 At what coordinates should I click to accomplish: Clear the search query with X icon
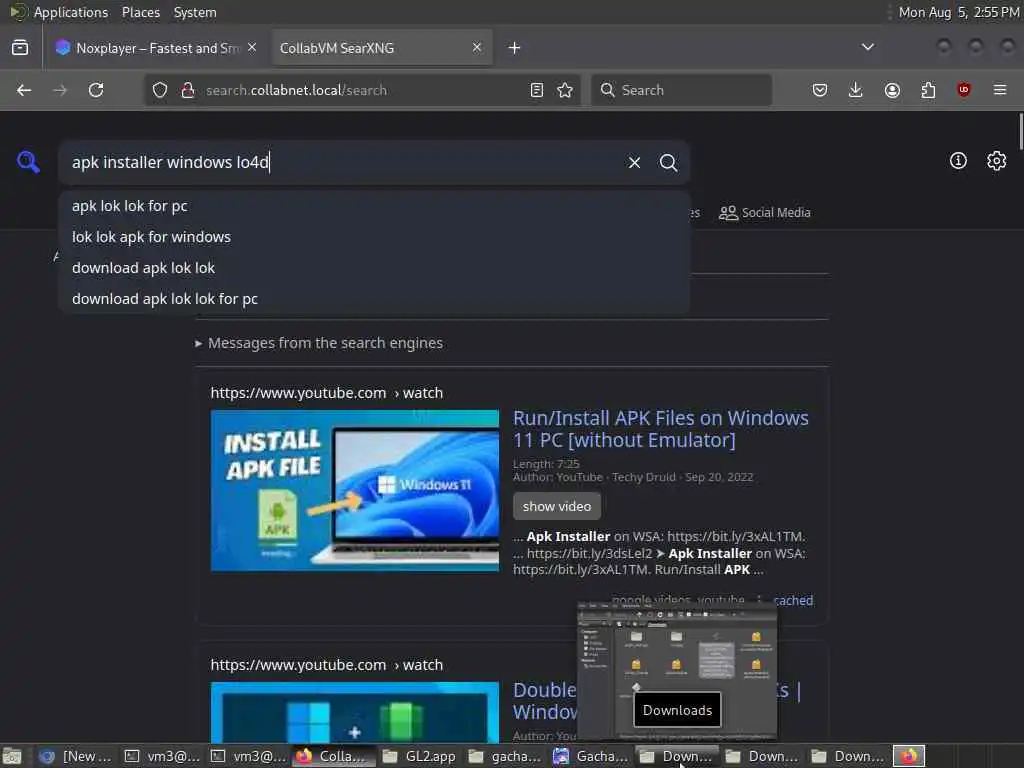point(634,163)
